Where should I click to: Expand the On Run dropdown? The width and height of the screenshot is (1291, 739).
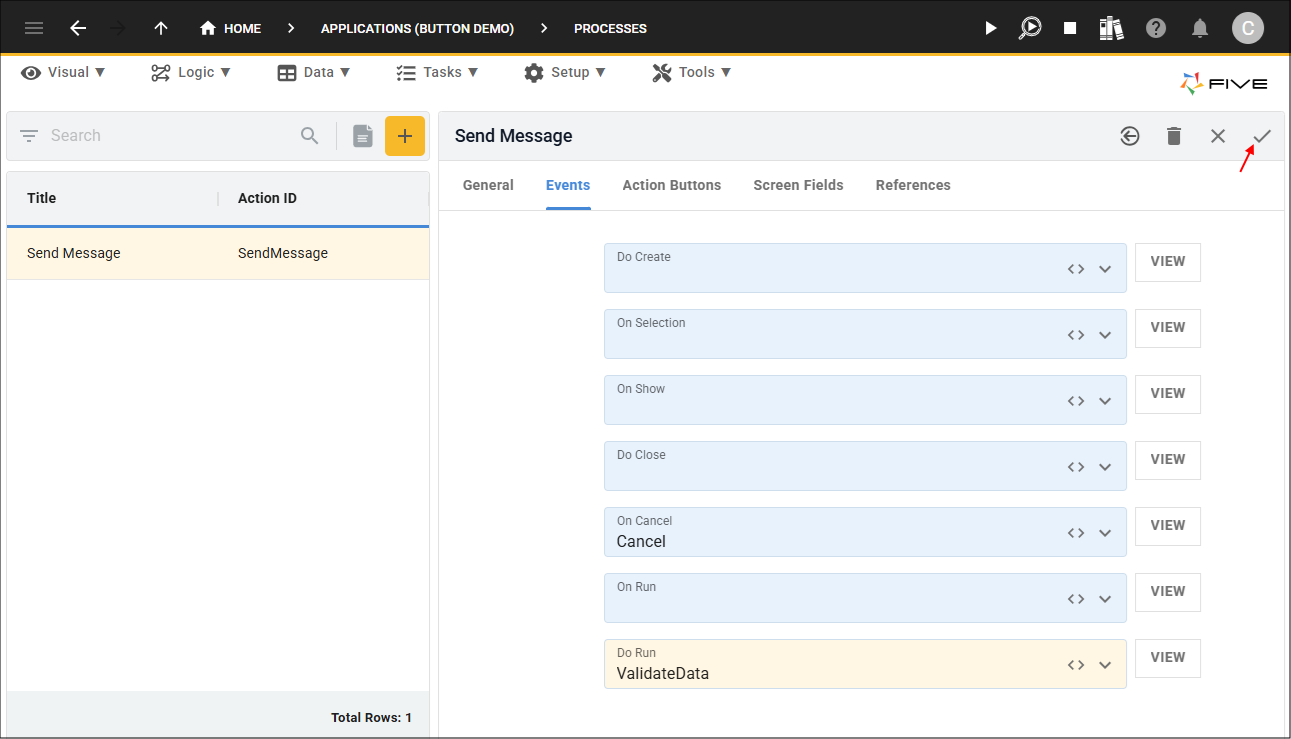pos(1105,599)
